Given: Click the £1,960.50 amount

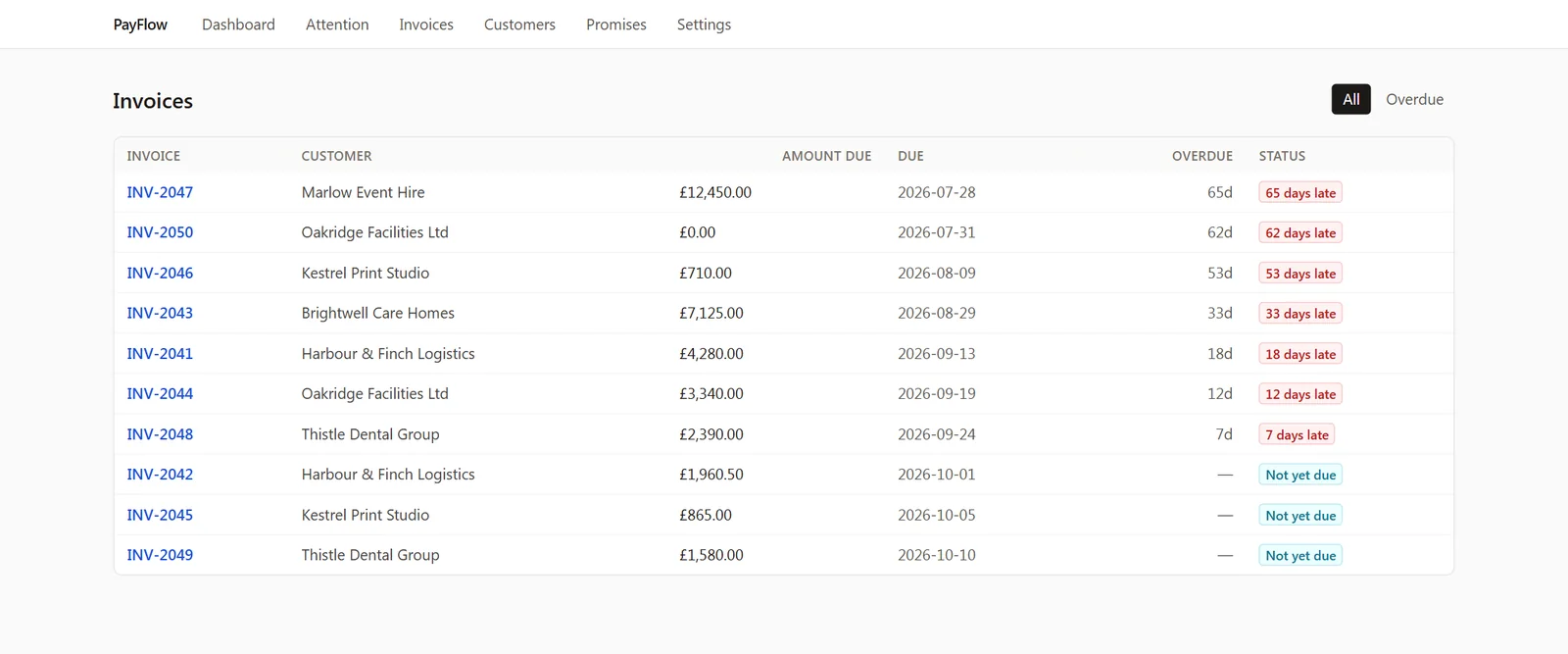Looking at the screenshot, I should [711, 474].
